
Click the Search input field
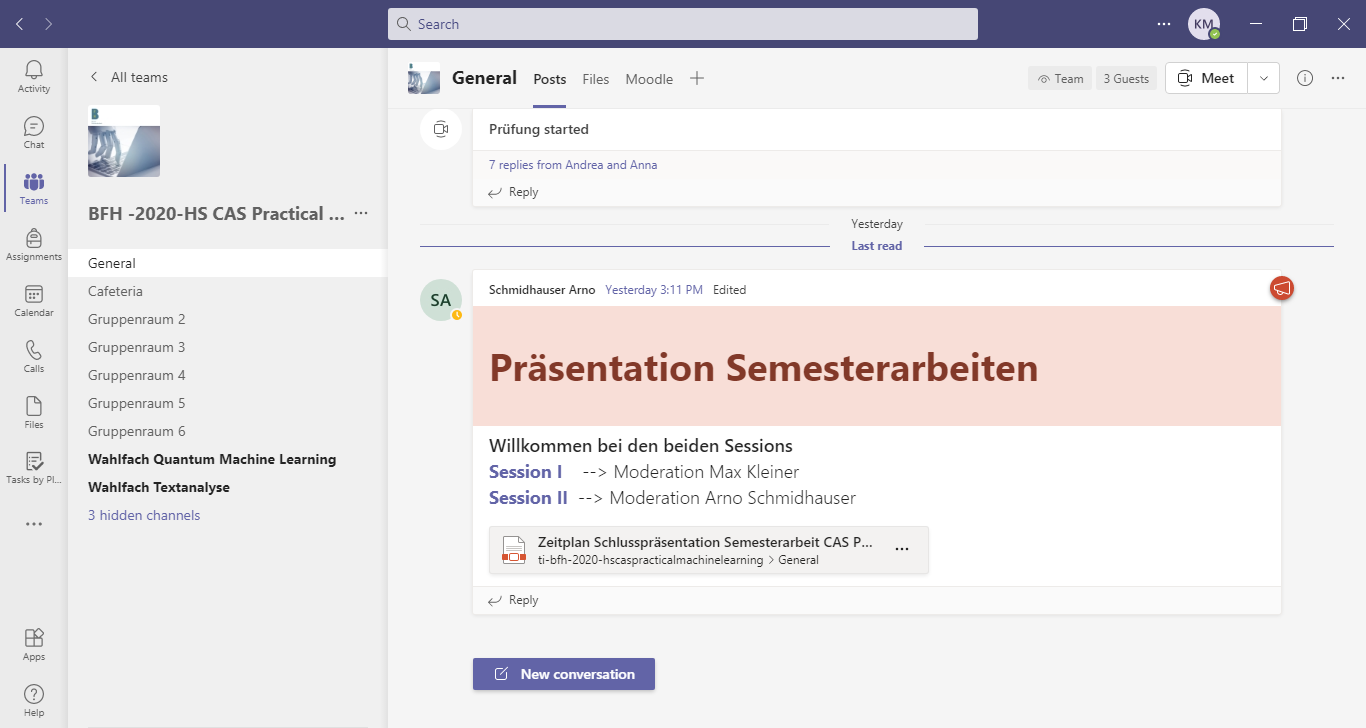click(x=683, y=24)
